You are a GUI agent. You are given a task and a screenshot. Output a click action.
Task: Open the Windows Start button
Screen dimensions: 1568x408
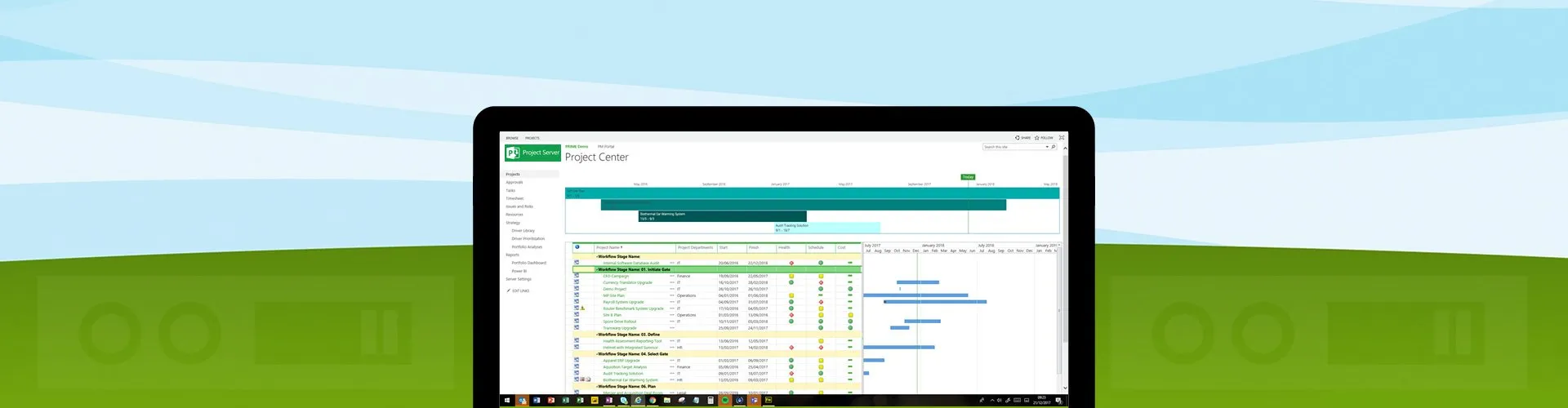pyautogui.click(x=507, y=401)
